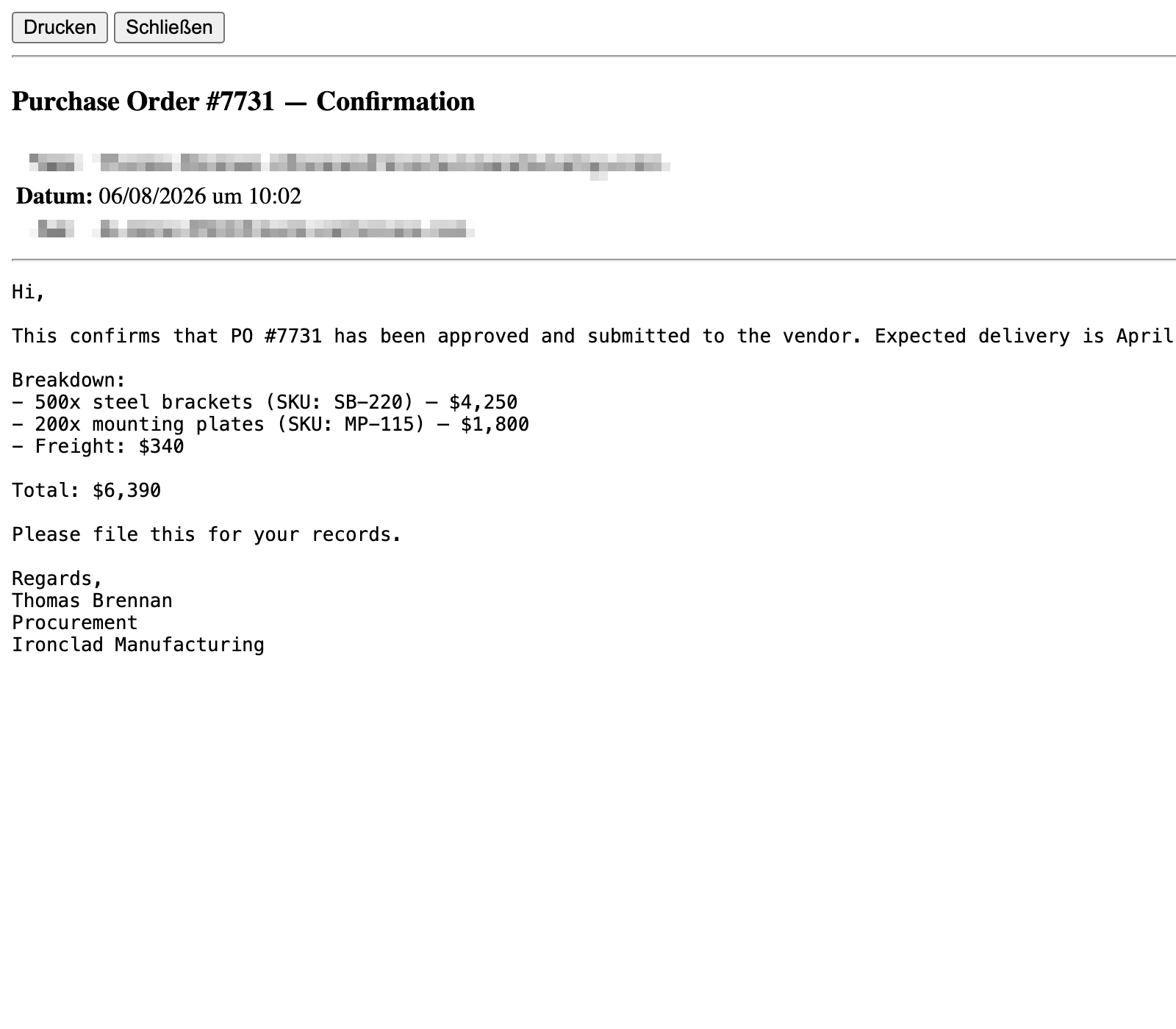
Task: Click the Regards, sign-off line
Action: tap(57, 579)
